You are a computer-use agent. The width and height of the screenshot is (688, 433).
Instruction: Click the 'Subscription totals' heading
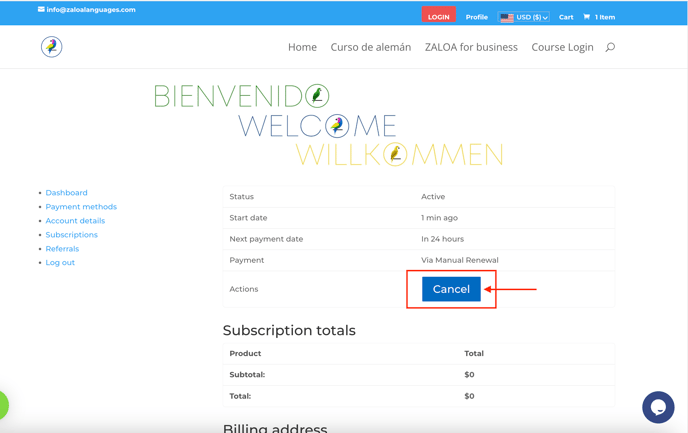pos(289,330)
